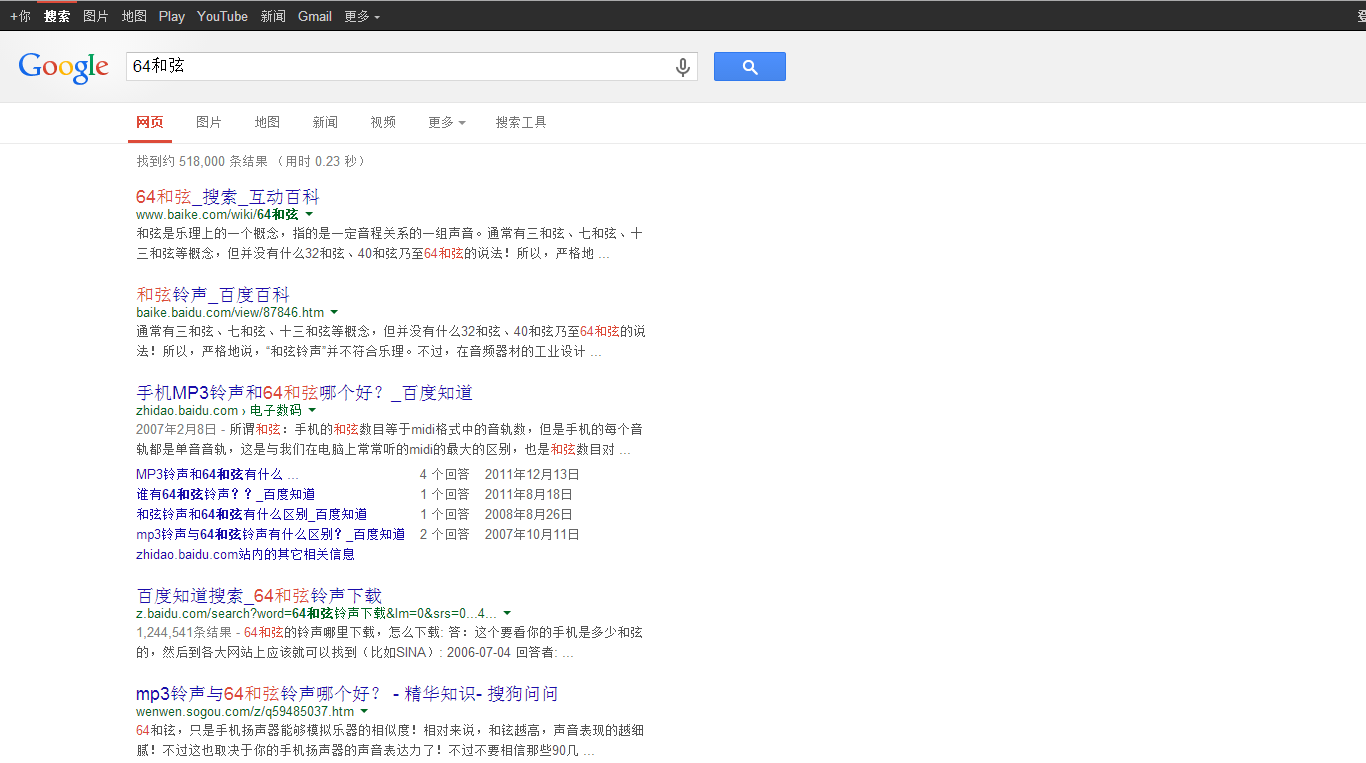Go to Play in the top bar
Viewport: 1366px width, 763px height.
pos(172,16)
